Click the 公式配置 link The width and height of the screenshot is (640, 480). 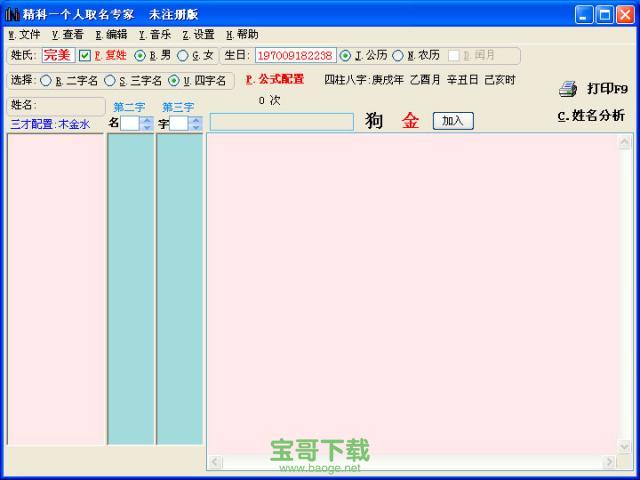click(275, 79)
